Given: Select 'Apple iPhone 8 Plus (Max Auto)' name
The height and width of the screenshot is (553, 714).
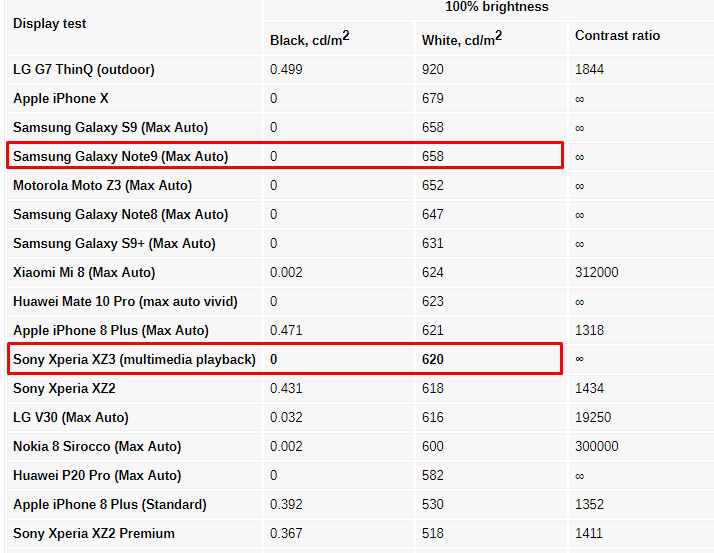Looking at the screenshot, I should pyautogui.click(x=111, y=331).
